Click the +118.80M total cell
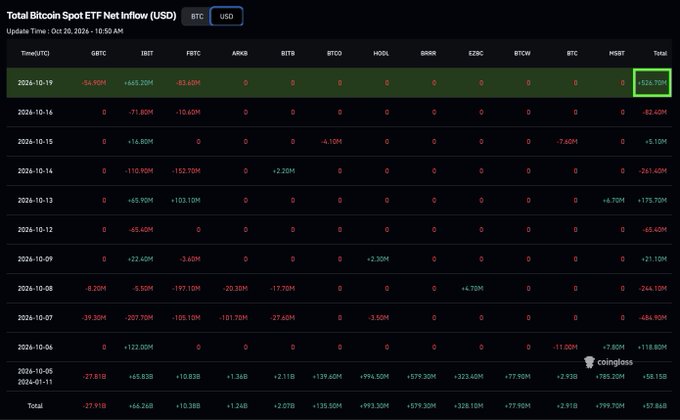The width and height of the screenshot is (680, 420). pos(652,347)
